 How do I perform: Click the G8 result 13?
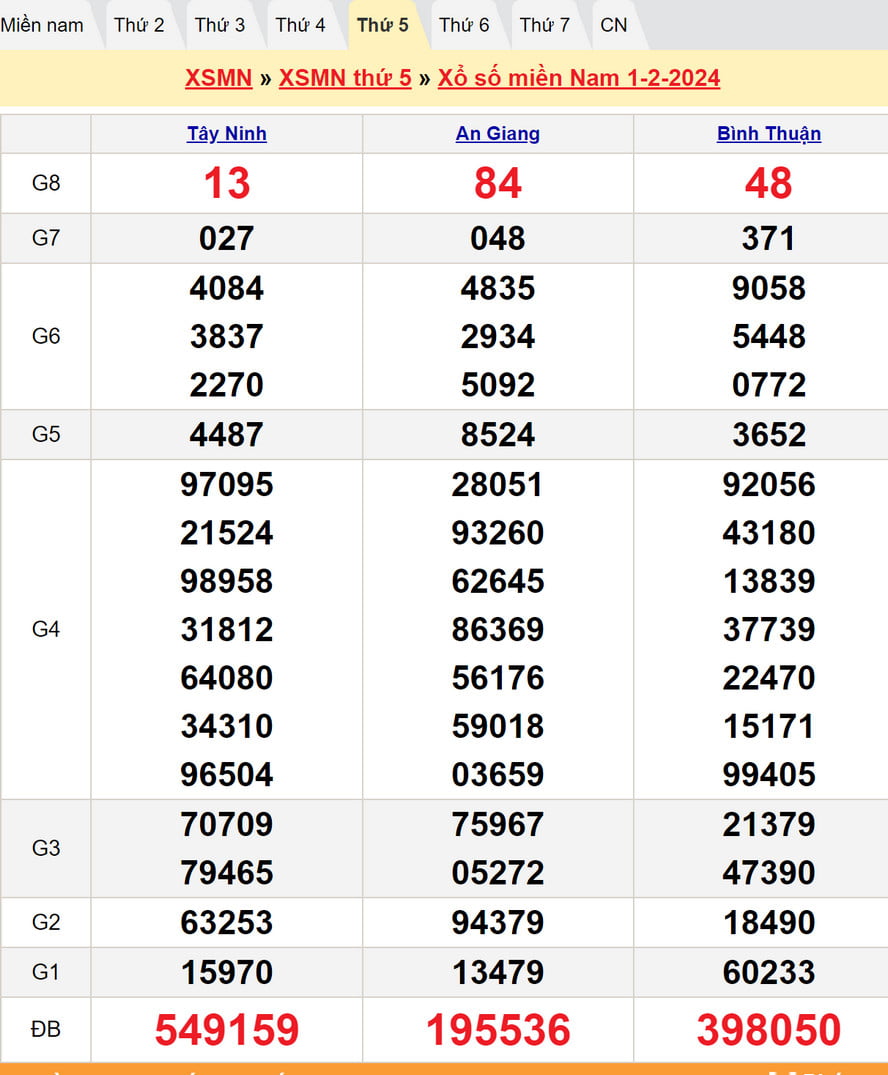[x=227, y=184]
